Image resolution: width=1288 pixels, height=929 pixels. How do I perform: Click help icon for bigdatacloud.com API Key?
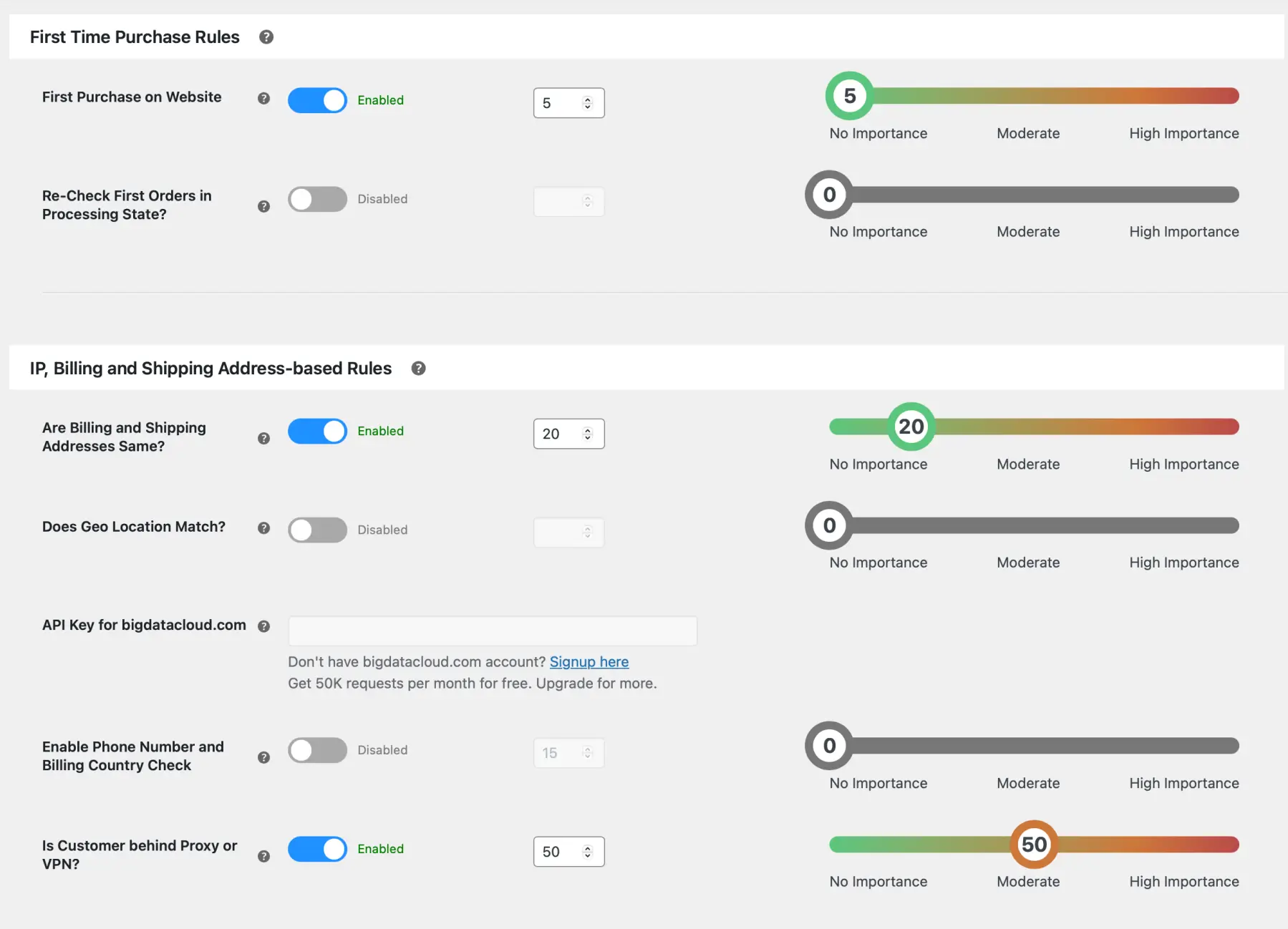(263, 626)
